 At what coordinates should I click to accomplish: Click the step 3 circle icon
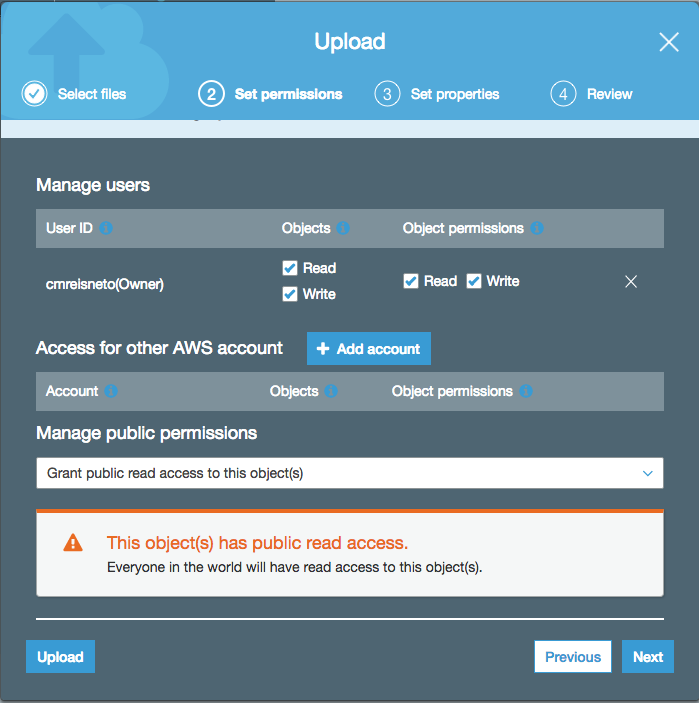pos(387,94)
